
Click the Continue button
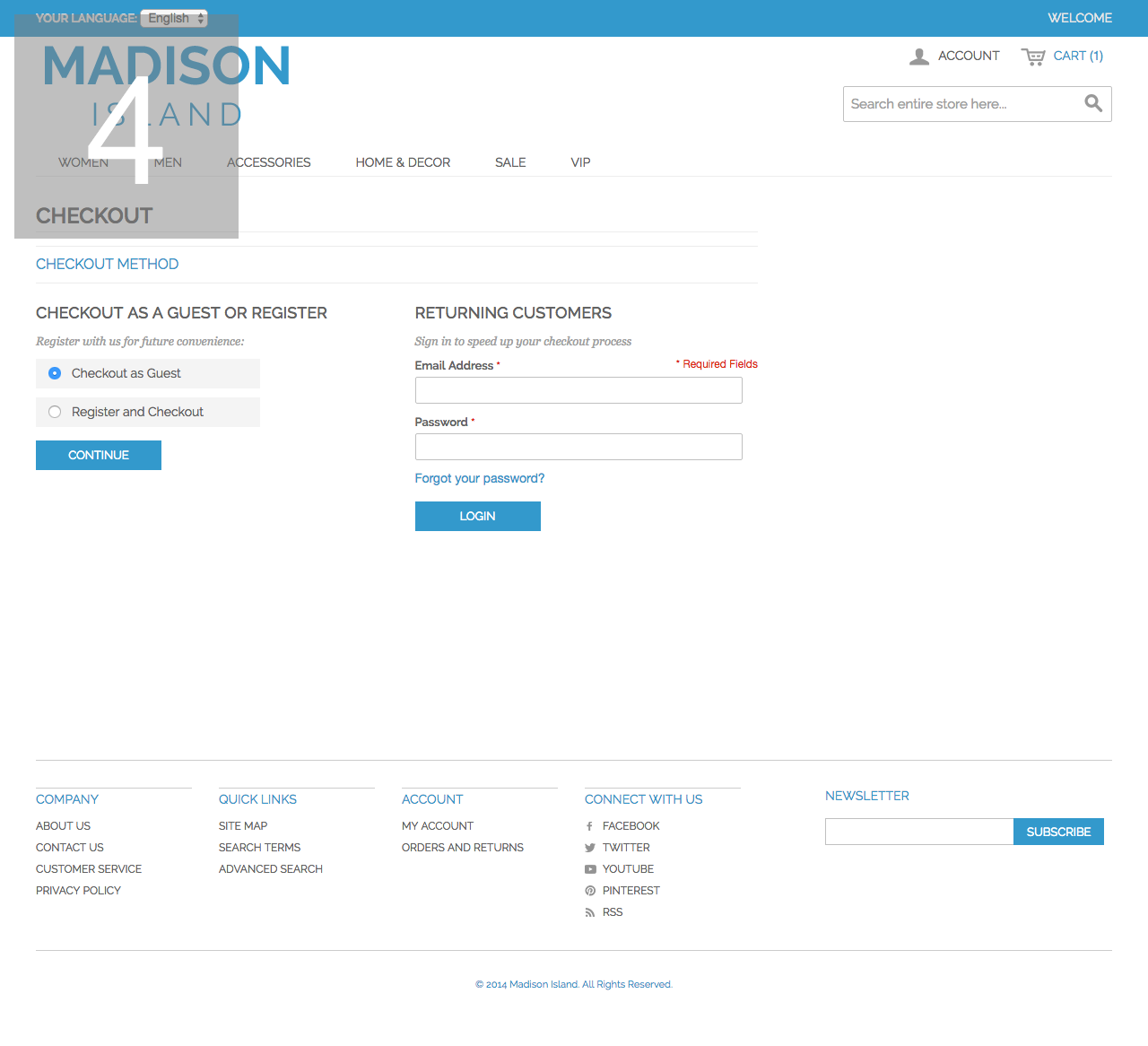[x=99, y=455]
